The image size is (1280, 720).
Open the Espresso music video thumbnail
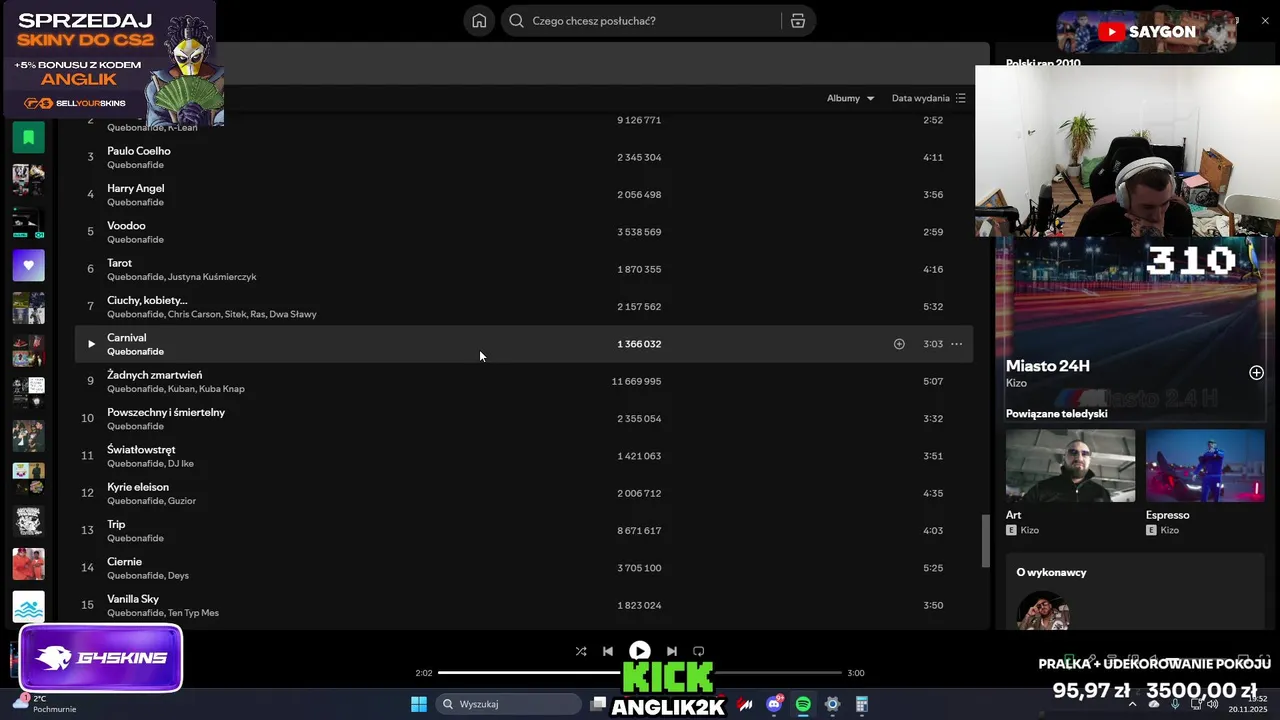[1205, 465]
